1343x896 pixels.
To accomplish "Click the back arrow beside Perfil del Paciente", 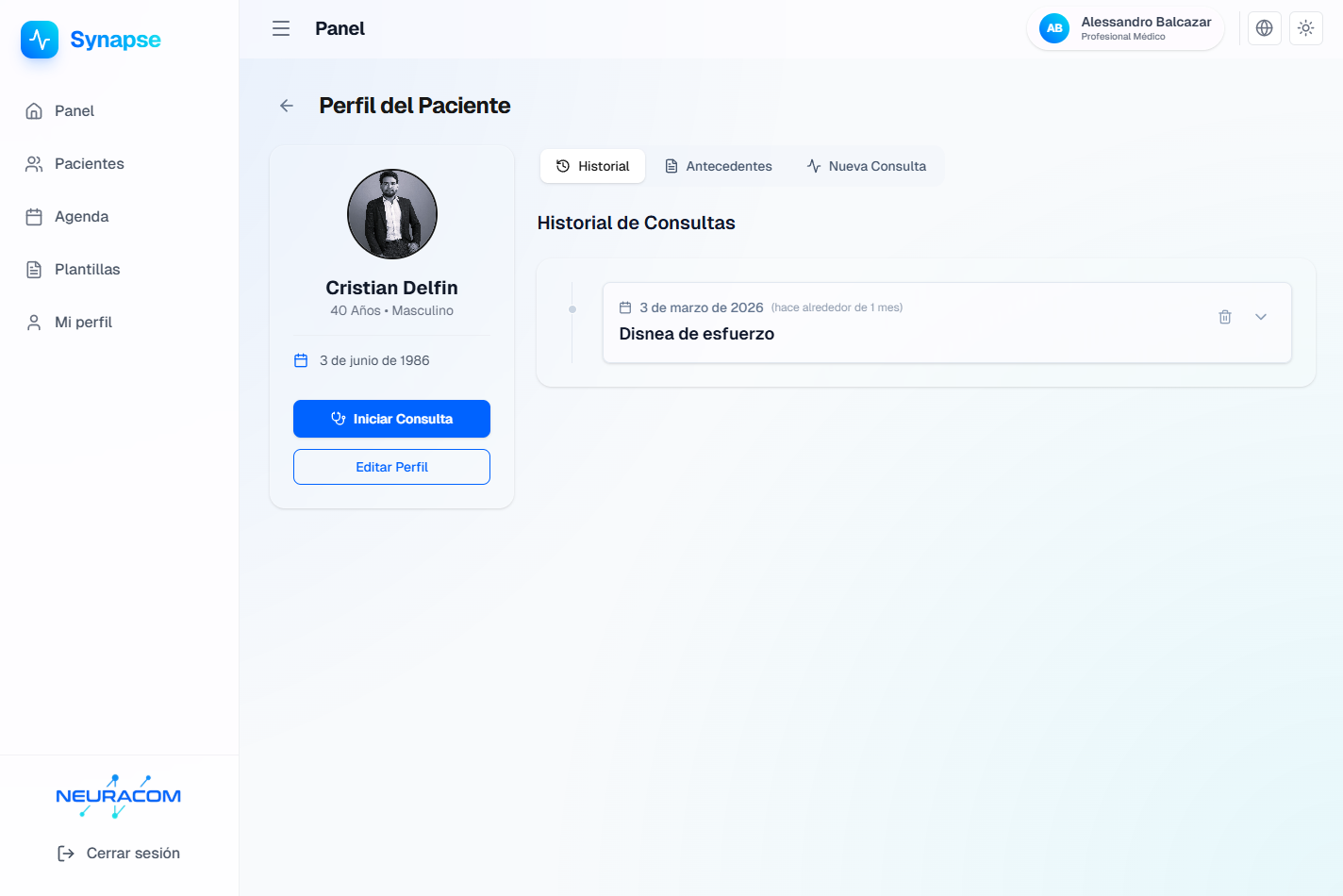I will coord(287,106).
